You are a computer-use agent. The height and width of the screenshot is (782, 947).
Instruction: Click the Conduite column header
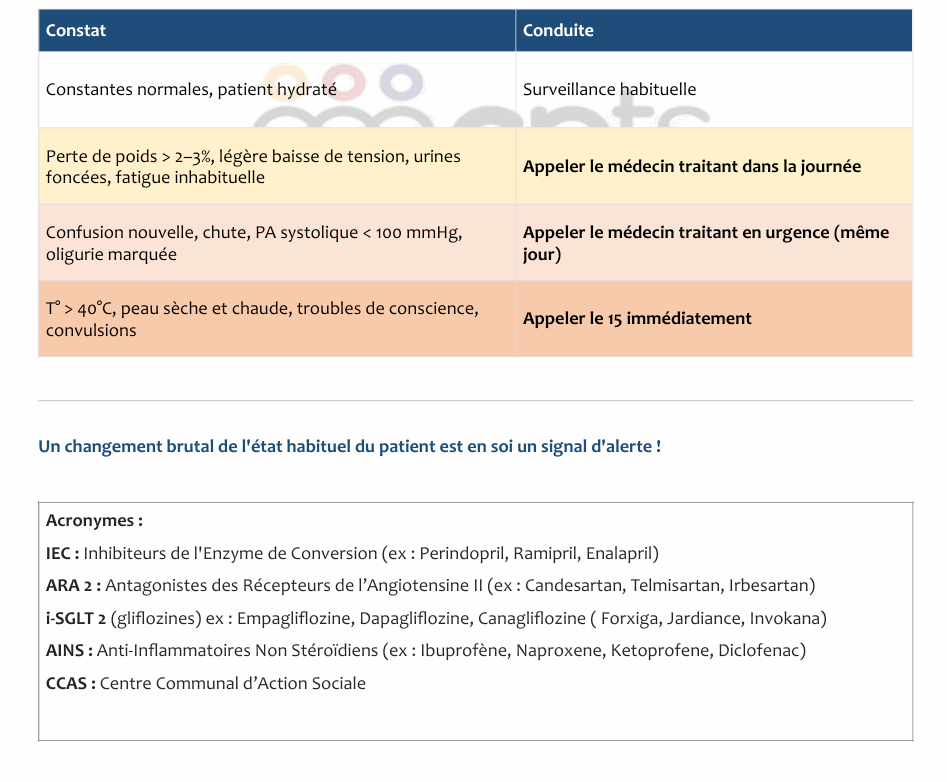714,30
